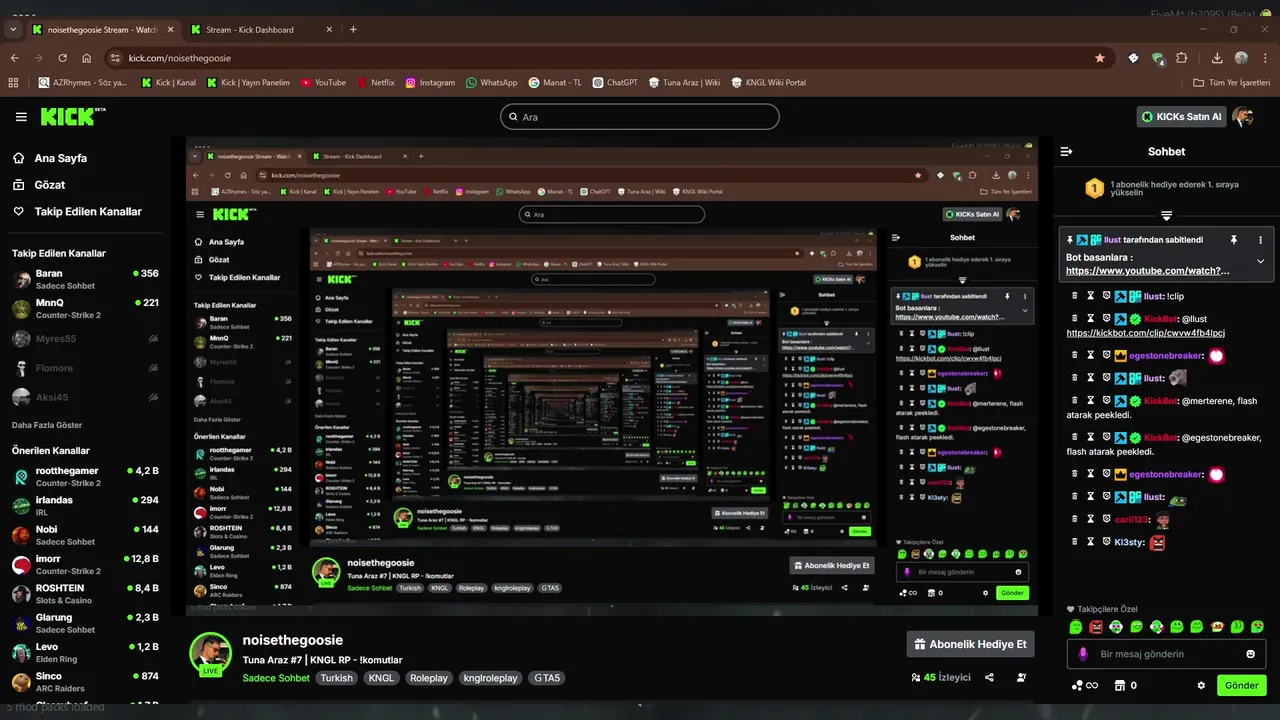Expand the gift leaderboard handle
The image size is (1280, 720).
coord(1166,216)
